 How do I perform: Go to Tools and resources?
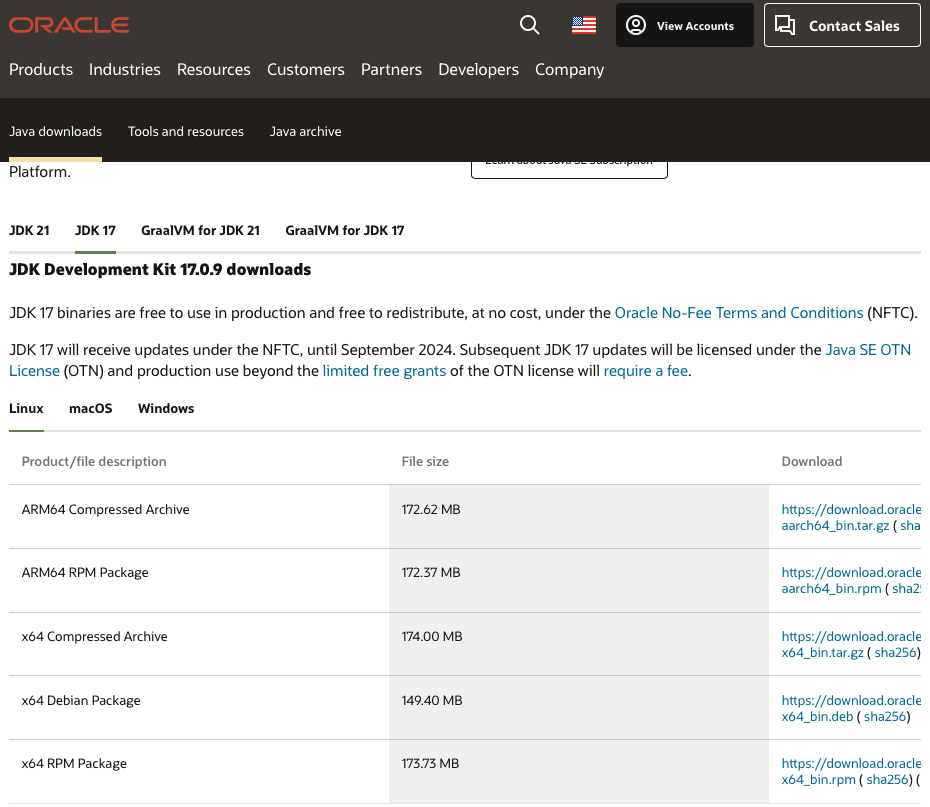coord(186,131)
